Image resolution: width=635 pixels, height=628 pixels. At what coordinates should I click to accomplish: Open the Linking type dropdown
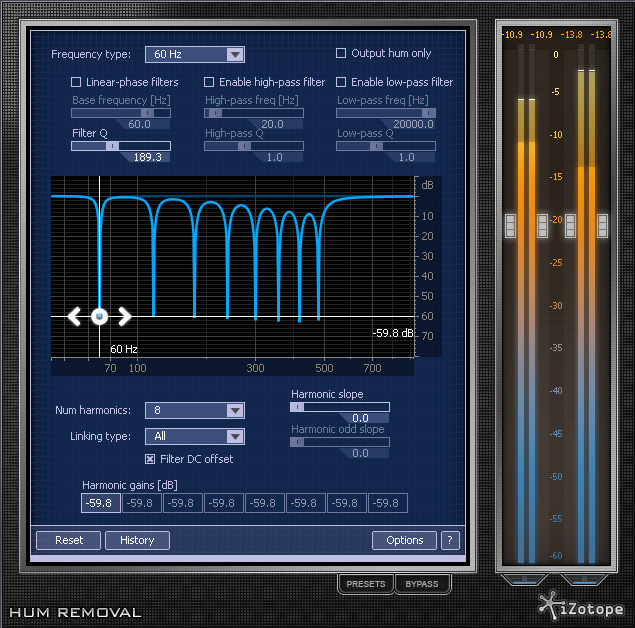194,436
